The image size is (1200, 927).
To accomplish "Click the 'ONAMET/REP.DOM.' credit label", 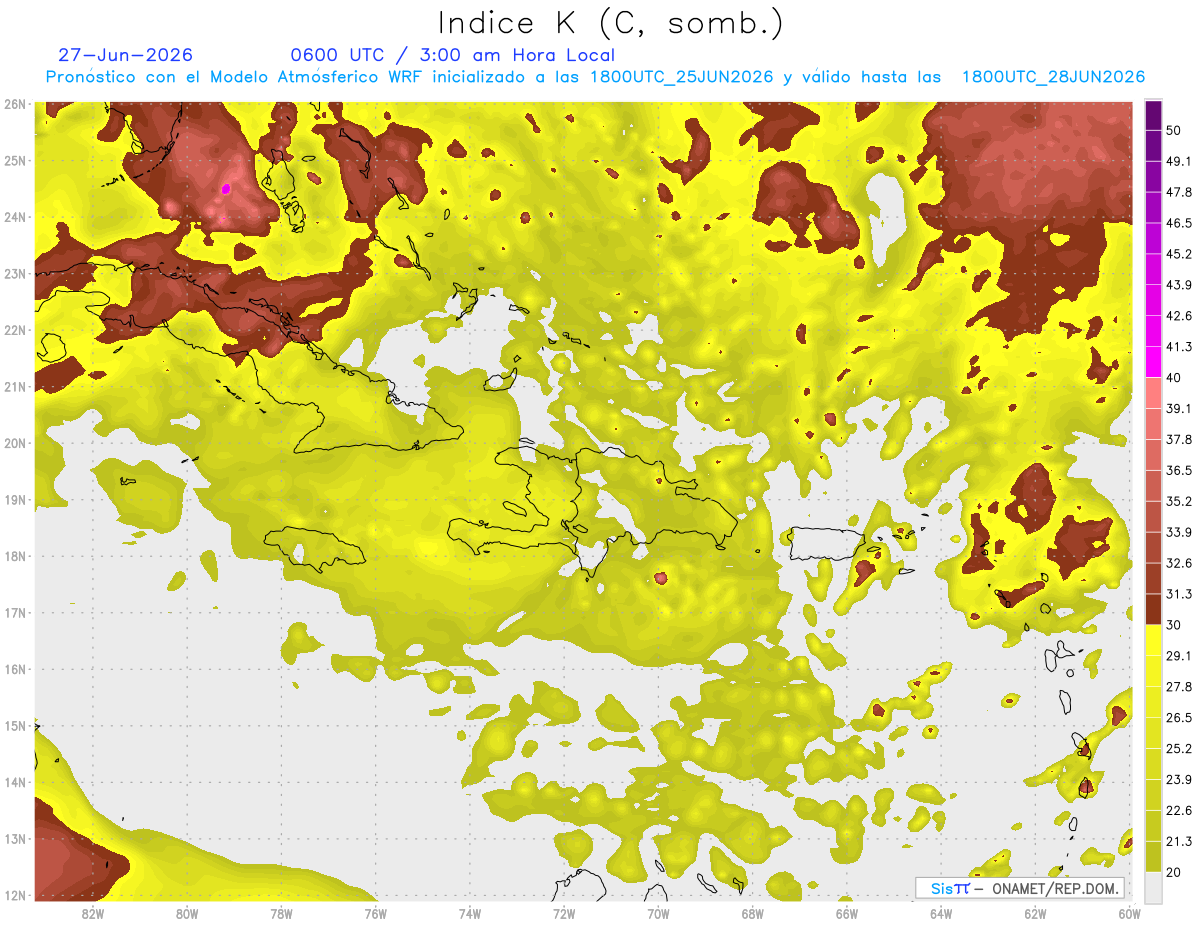I will click(x=1054, y=888).
